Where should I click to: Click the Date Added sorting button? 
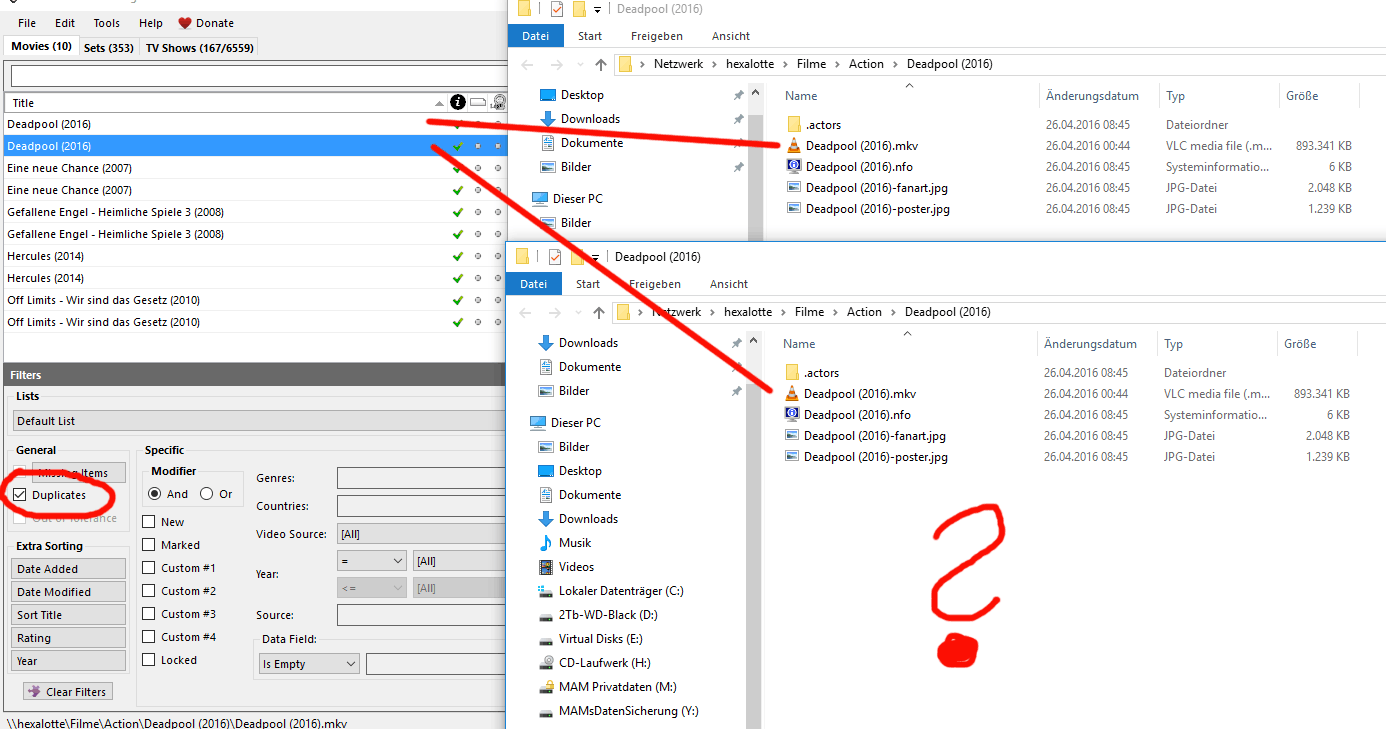click(x=69, y=569)
